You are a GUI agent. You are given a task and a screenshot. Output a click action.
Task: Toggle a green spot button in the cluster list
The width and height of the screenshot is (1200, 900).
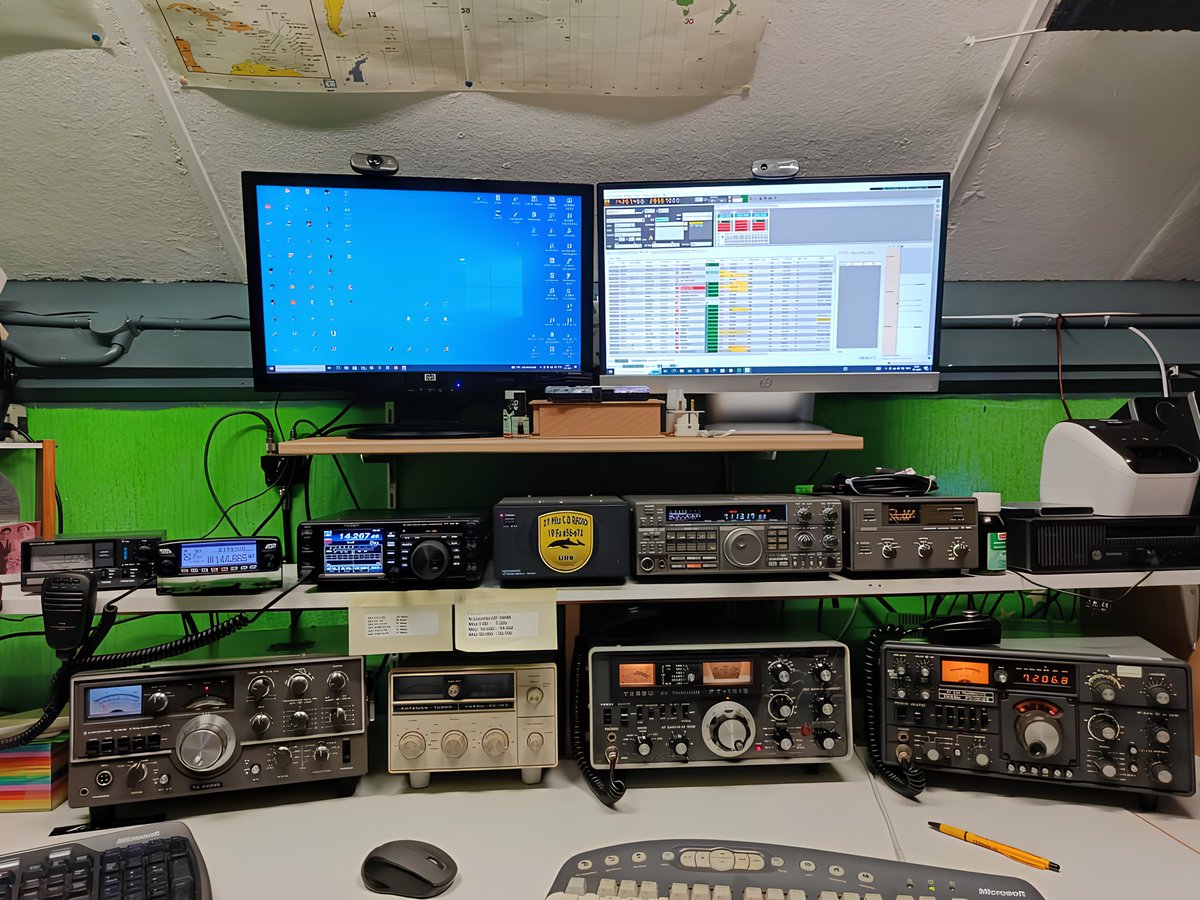click(712, 309)
